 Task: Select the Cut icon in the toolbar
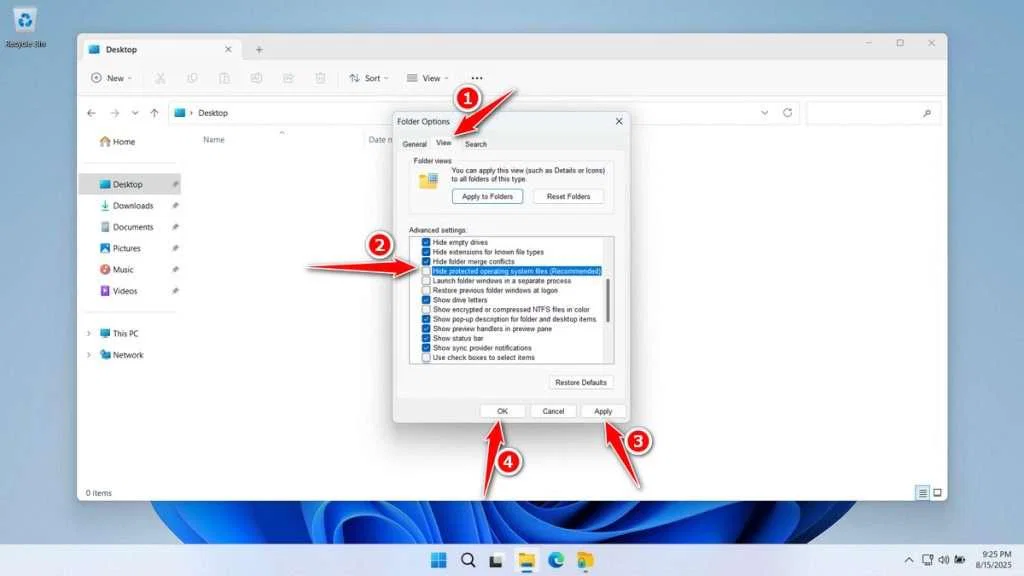(160, 78)
